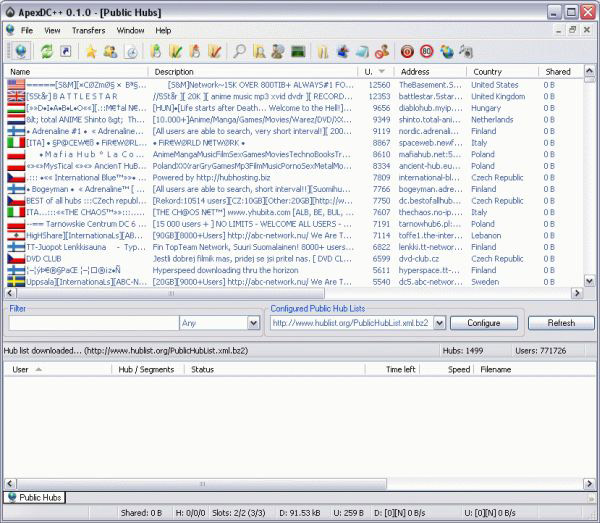Click the Configure button

484,323
